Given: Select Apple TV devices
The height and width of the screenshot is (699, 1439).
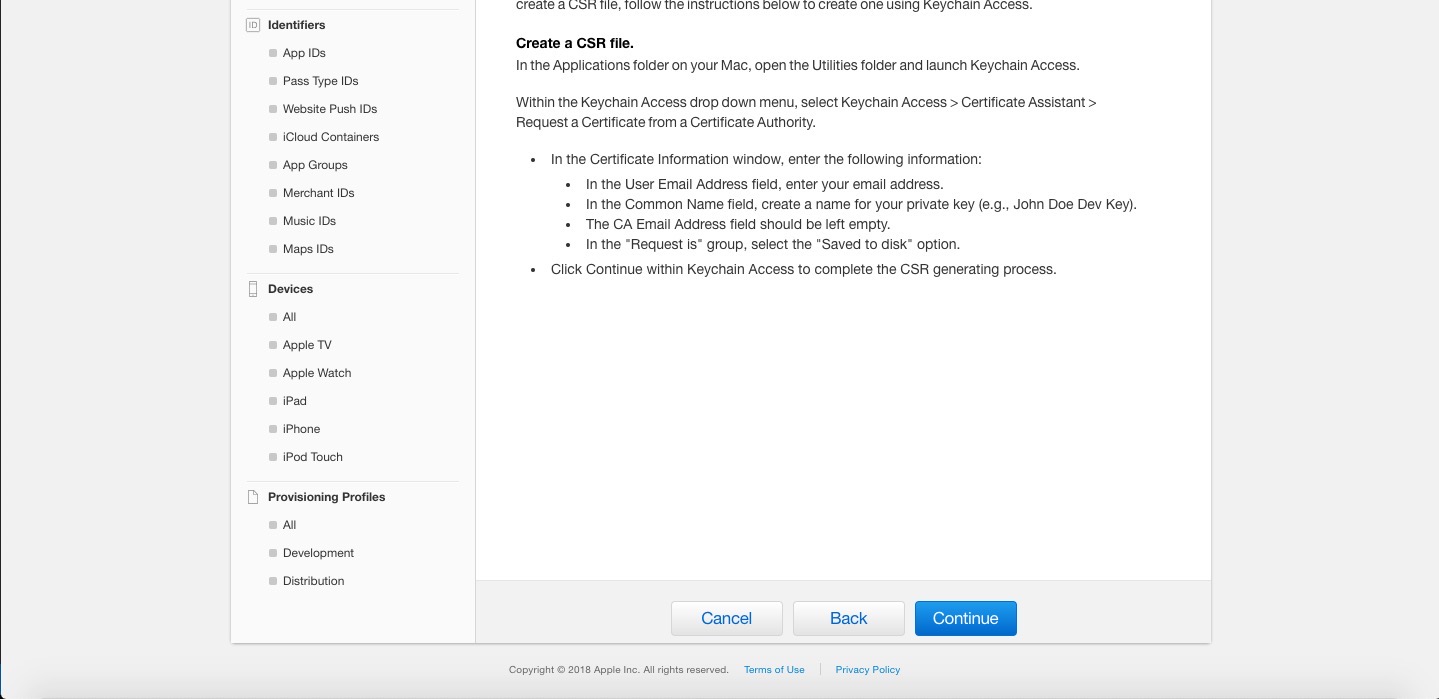Looking at the screenshot, I should 307,345.
